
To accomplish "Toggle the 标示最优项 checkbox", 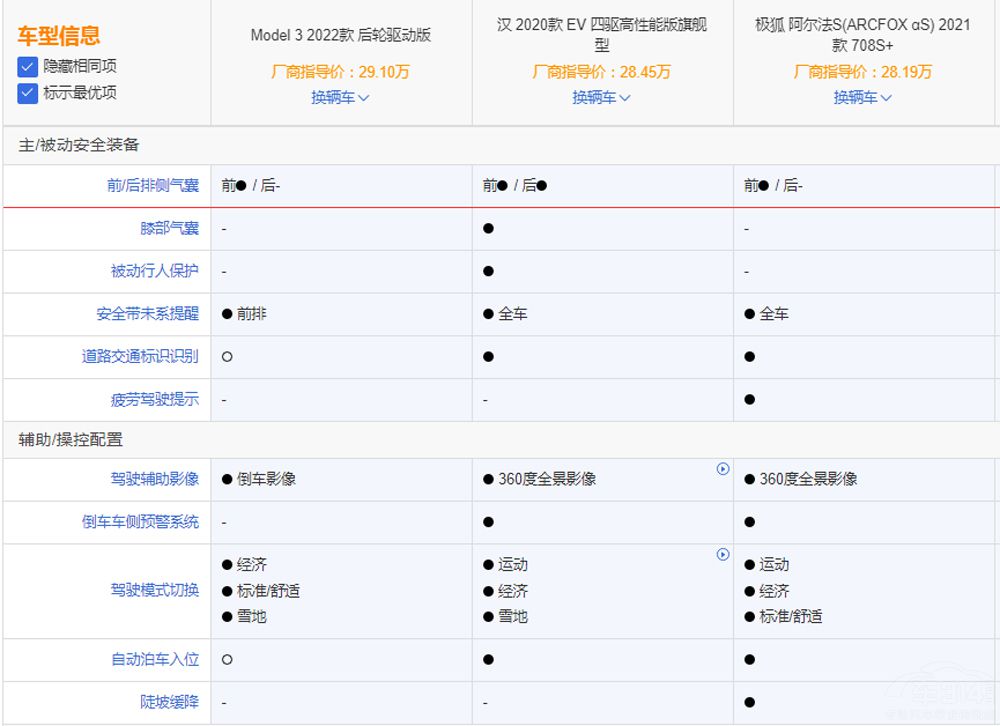I will [28, 93].
